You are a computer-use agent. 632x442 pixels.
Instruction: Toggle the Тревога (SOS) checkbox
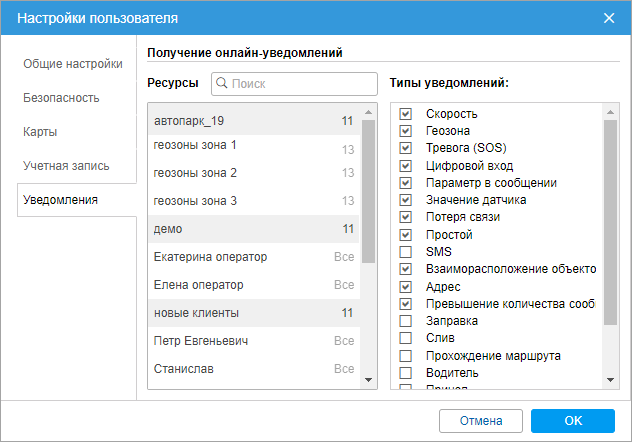pyautogui.click(x=405, y=148)
